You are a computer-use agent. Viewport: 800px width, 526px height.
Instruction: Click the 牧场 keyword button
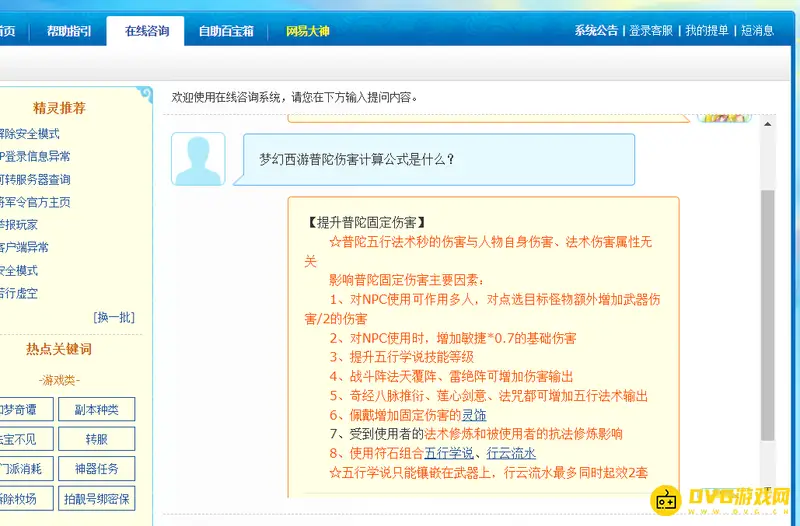click(27, 498)
